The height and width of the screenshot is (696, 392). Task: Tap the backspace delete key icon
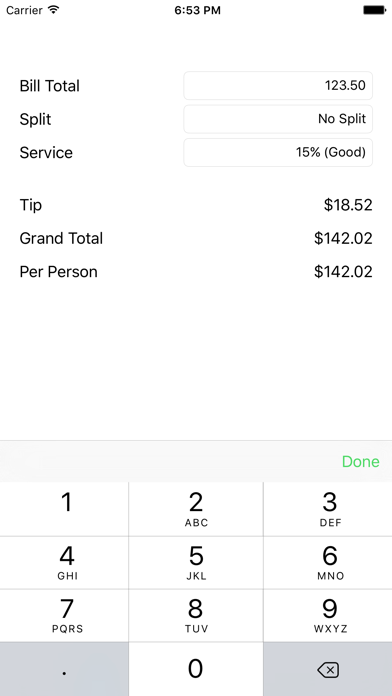328,669
